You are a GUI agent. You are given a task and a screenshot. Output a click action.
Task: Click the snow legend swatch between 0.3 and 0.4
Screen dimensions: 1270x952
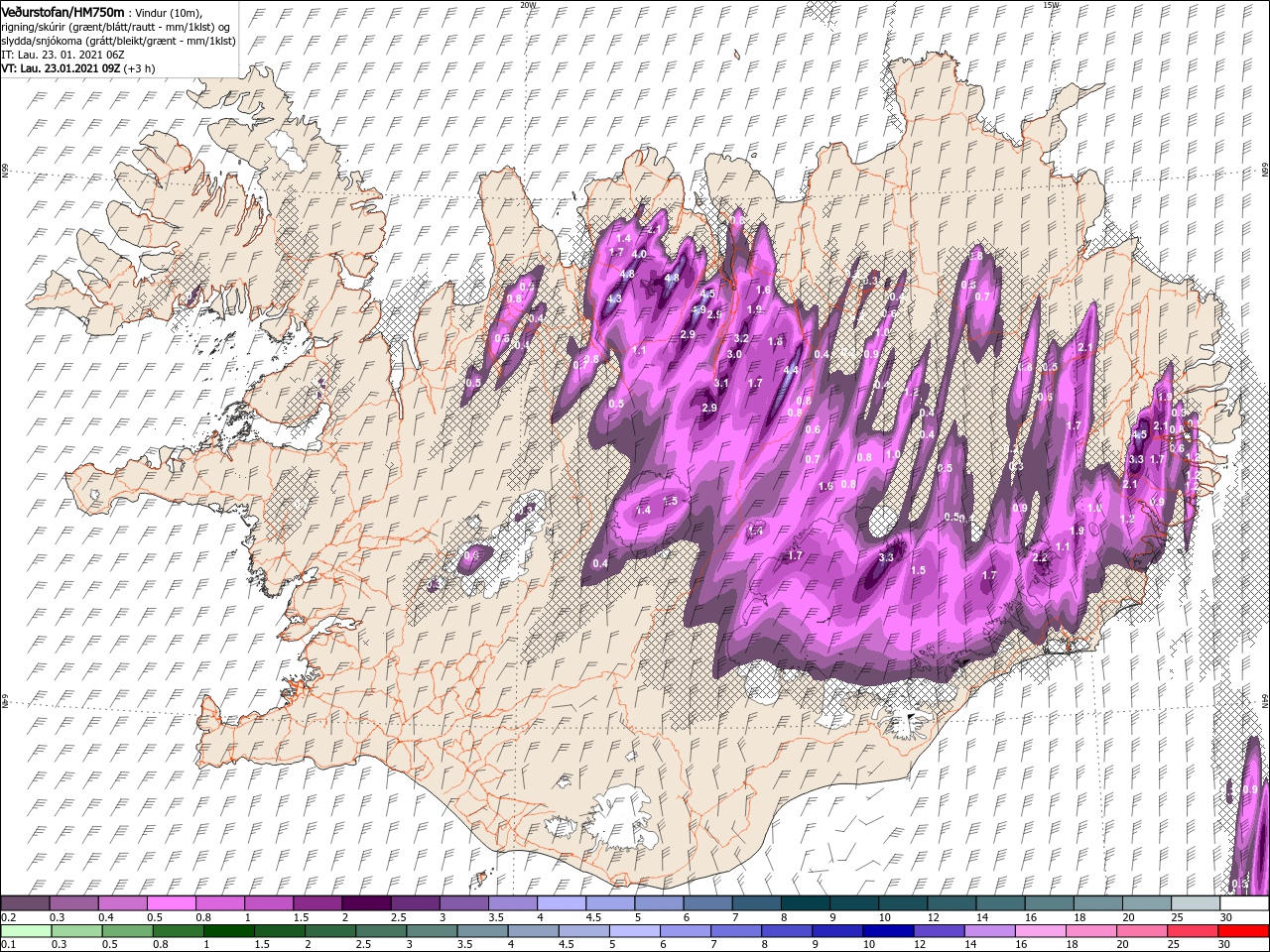tap(74, 903)
